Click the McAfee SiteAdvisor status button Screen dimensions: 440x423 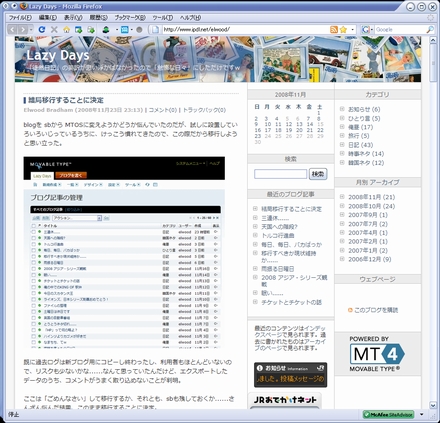click(389, 415)
